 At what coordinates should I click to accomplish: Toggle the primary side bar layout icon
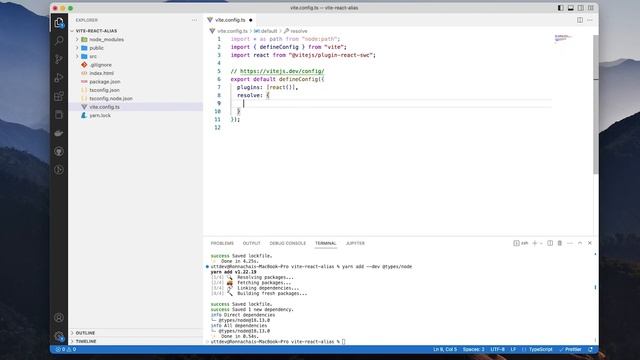561,8
